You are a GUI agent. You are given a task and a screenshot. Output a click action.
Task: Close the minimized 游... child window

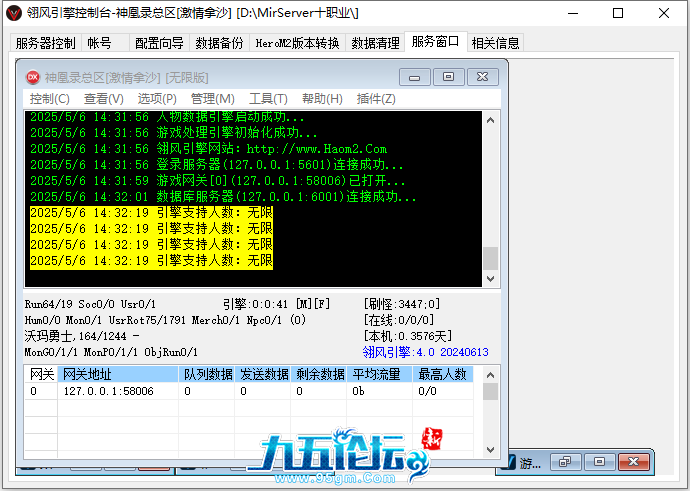coord(634,462)
